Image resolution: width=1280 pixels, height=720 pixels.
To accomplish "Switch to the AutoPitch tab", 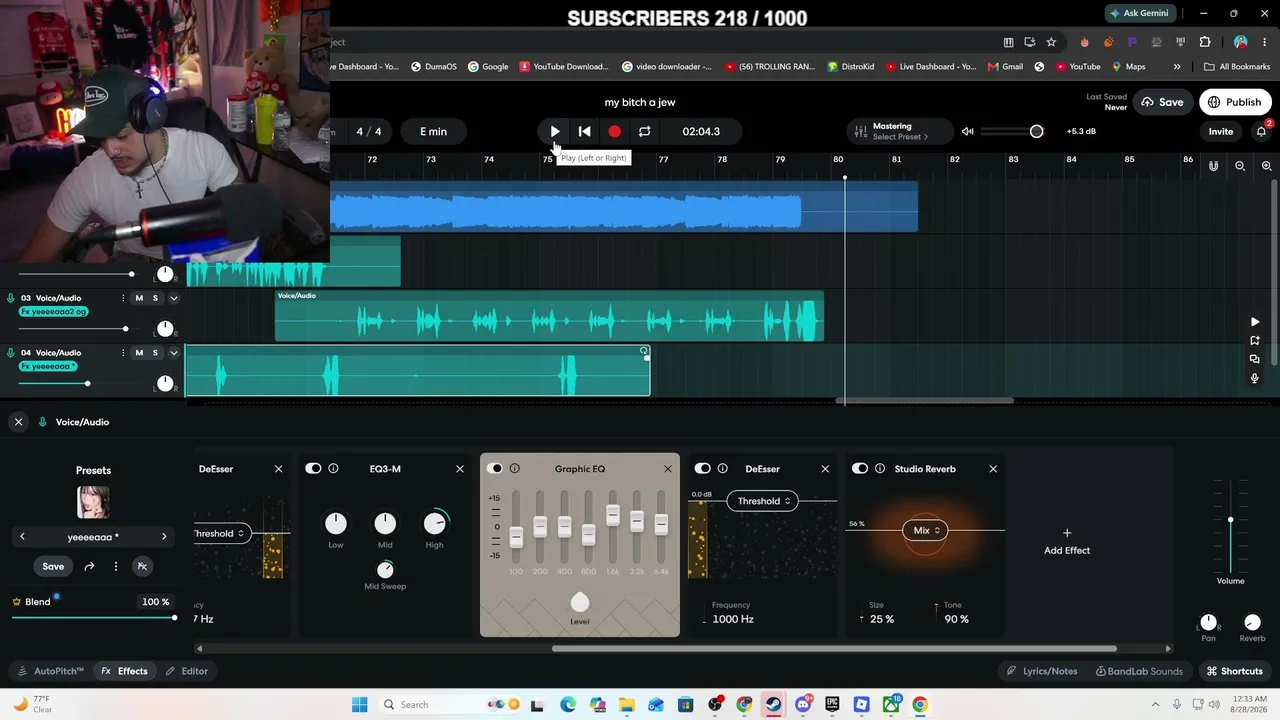I will [50, 671].
